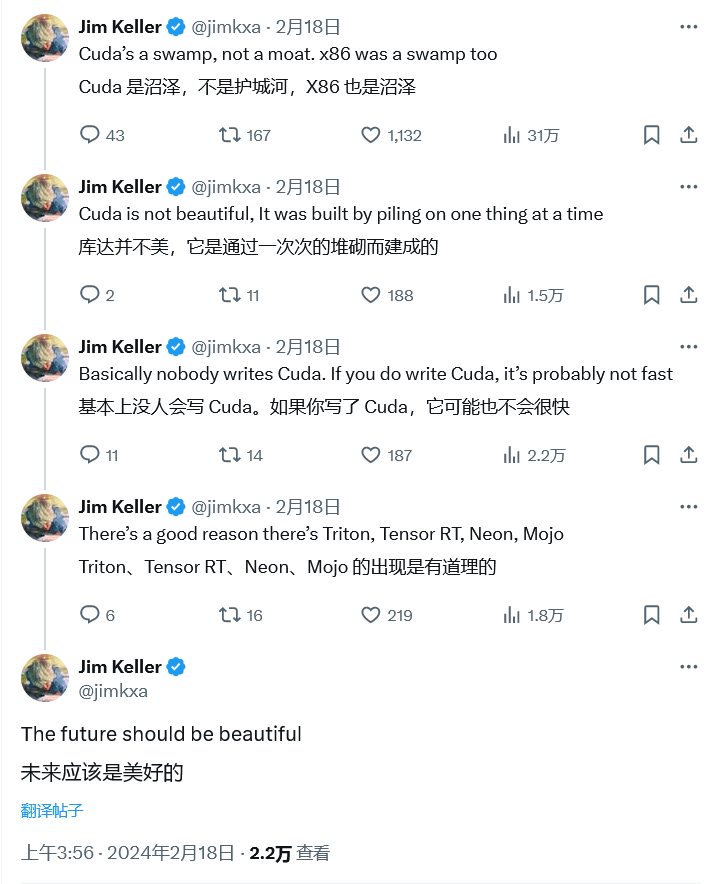Retweet the 'Basically nobody writes Cuda' tweet

click(x=229, y=455)
